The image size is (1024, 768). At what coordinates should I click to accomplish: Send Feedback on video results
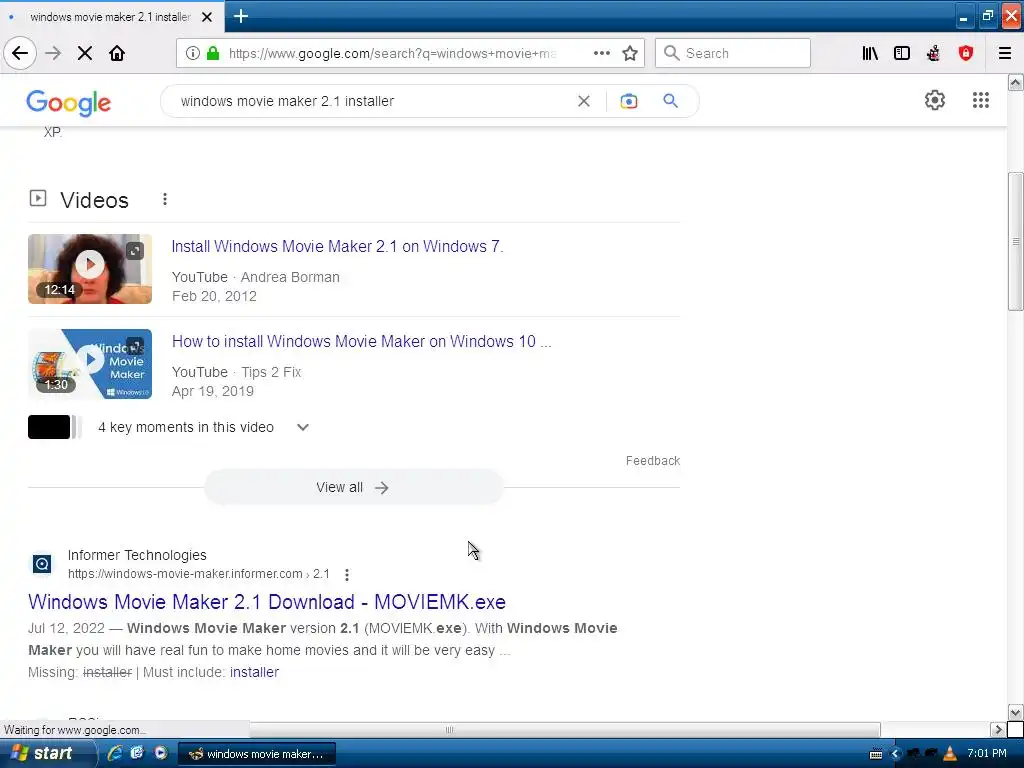pos(652,460)
